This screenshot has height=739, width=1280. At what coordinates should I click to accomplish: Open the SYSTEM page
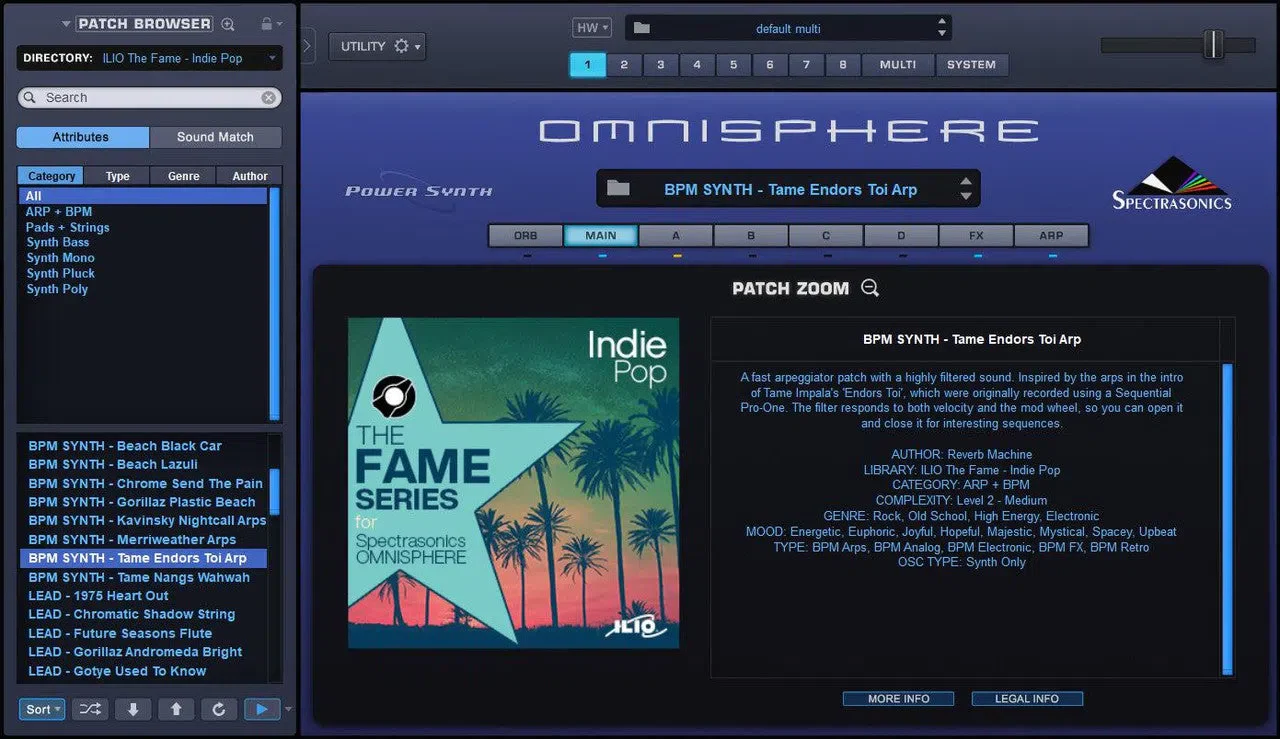972,64
